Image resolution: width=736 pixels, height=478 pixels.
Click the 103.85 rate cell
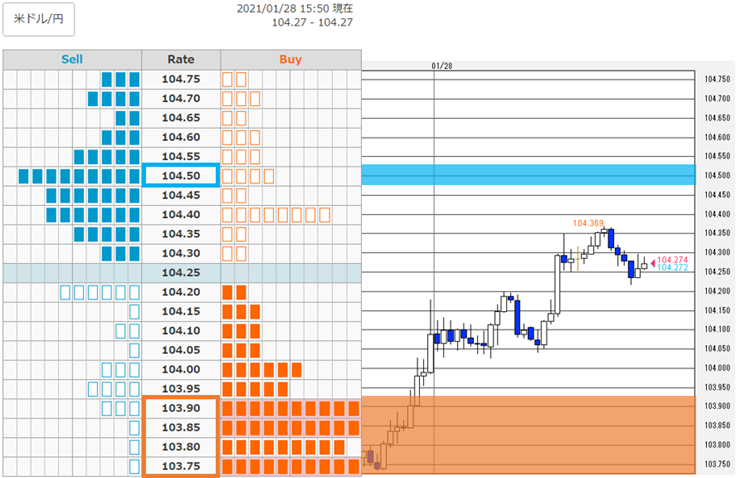[181, 427]
